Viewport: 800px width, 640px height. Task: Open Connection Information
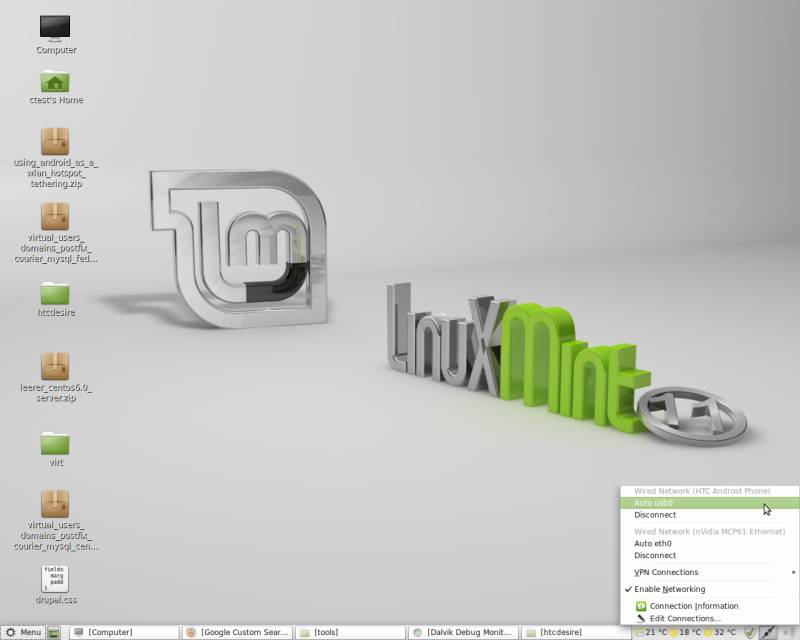click(x=710, y=606)
